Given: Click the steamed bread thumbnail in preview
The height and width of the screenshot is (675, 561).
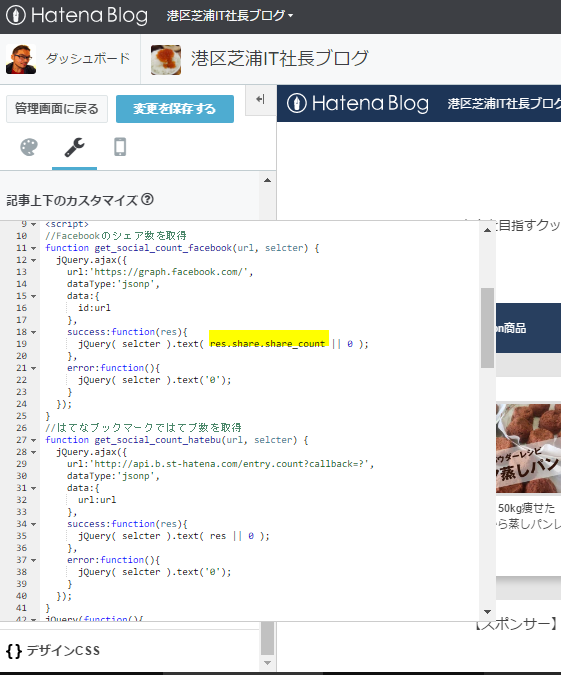Looking at the screenshot, I should click(528, 448).
